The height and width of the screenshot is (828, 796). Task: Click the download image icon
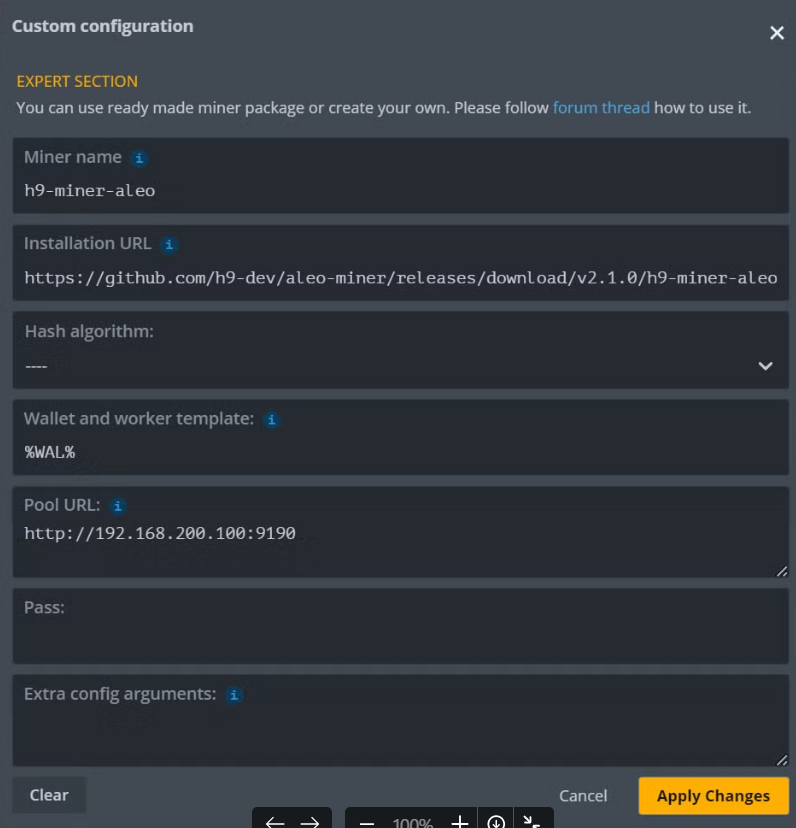[x=496, y=822]
